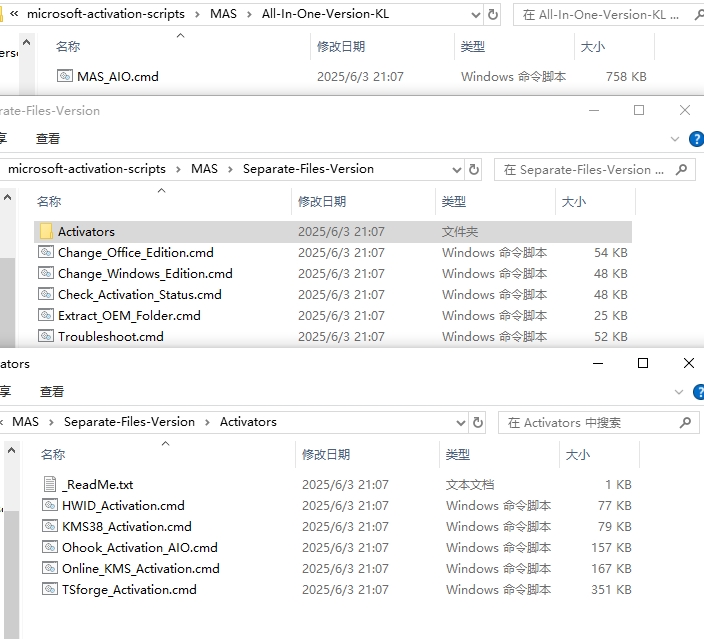
Task: Click the Activators folder icon
Action: (x=46, y=231)
